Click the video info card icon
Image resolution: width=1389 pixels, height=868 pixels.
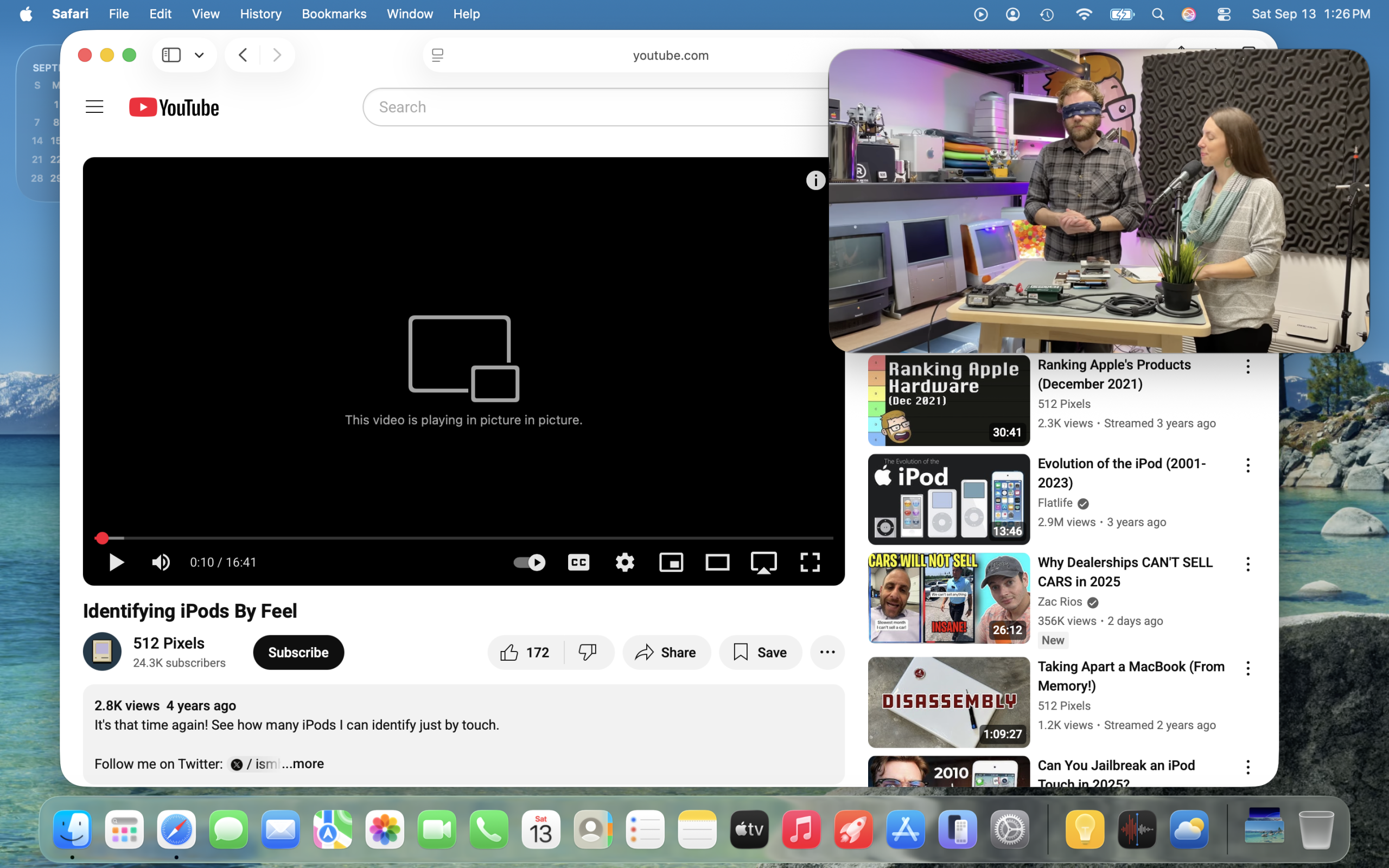tap(815, 180)
